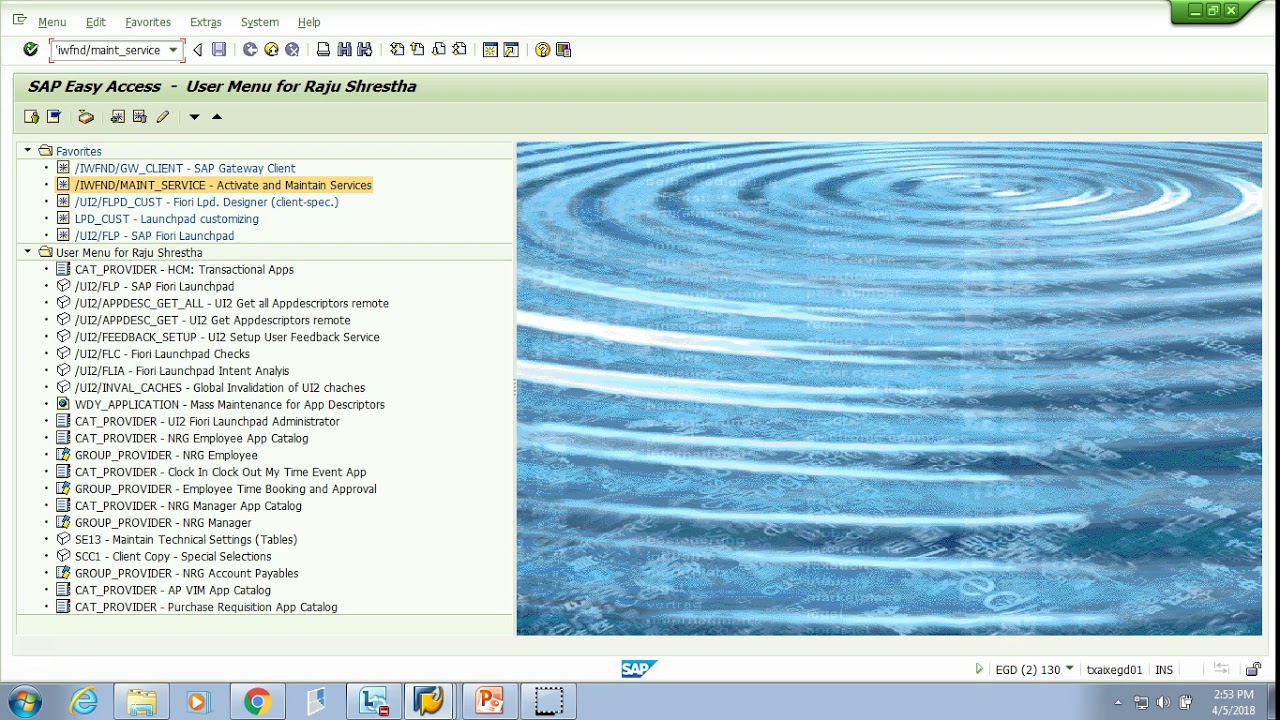Image resolution: width=1280 pixels, height=720 pixels.
Task: Select WDY_APPLICATION - Mass Maintenance for App Descriptors
Action: pyautogui.click(x=230, y=405)
